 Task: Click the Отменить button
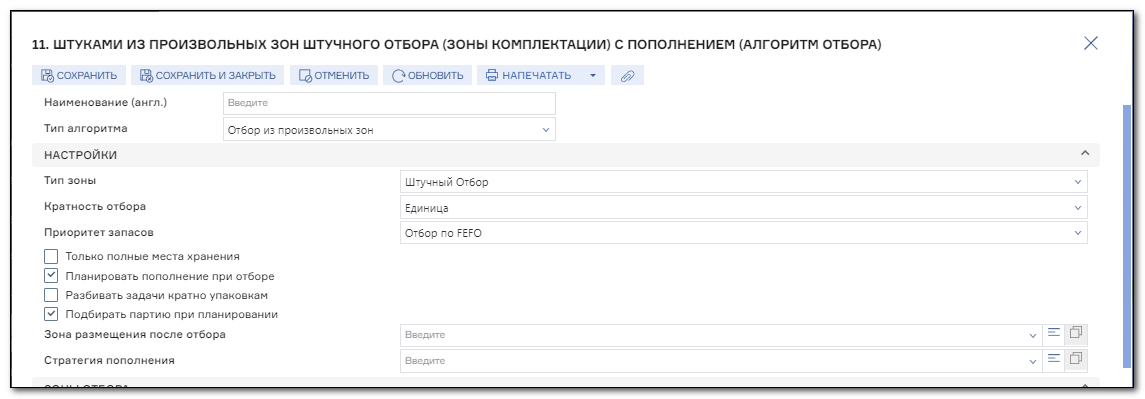click(334, 75)
